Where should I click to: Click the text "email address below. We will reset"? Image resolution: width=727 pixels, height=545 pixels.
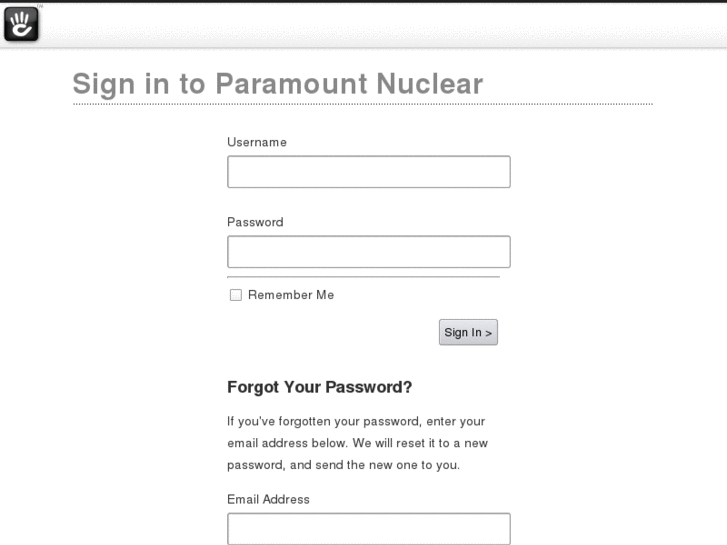point(357,443)
